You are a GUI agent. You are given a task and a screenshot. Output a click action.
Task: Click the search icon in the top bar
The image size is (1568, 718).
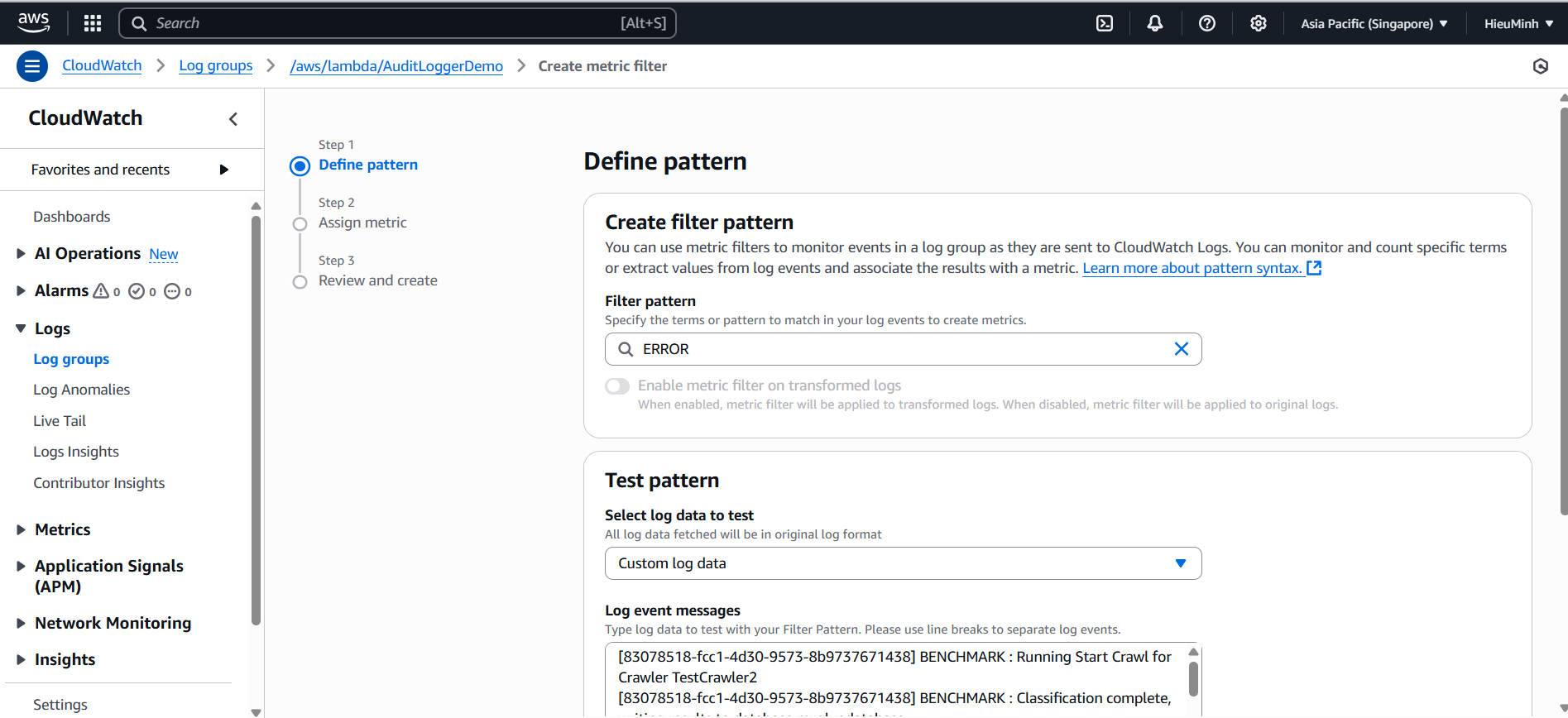point(139,23)
